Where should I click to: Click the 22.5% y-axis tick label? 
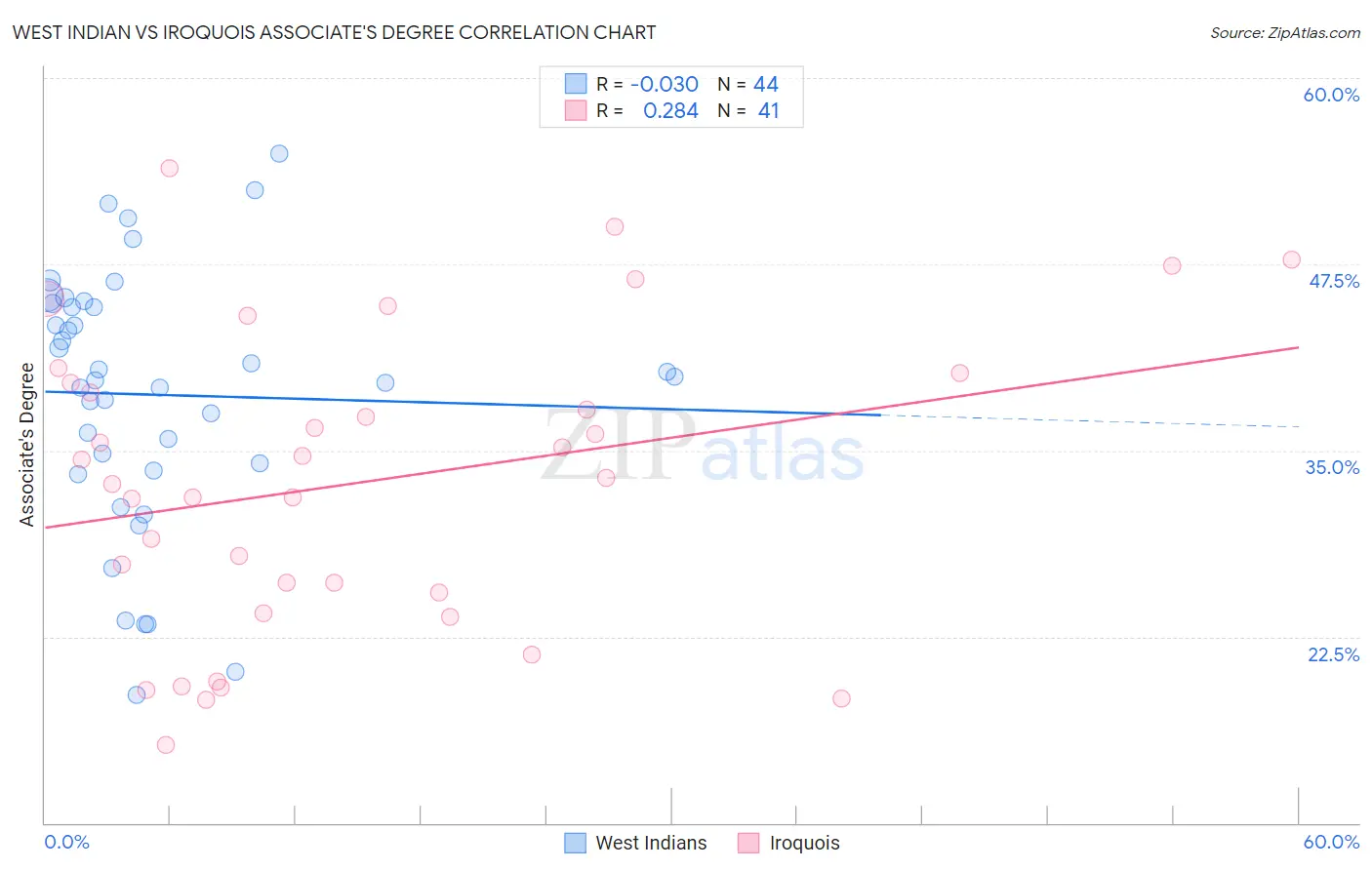click(1333, 654)
